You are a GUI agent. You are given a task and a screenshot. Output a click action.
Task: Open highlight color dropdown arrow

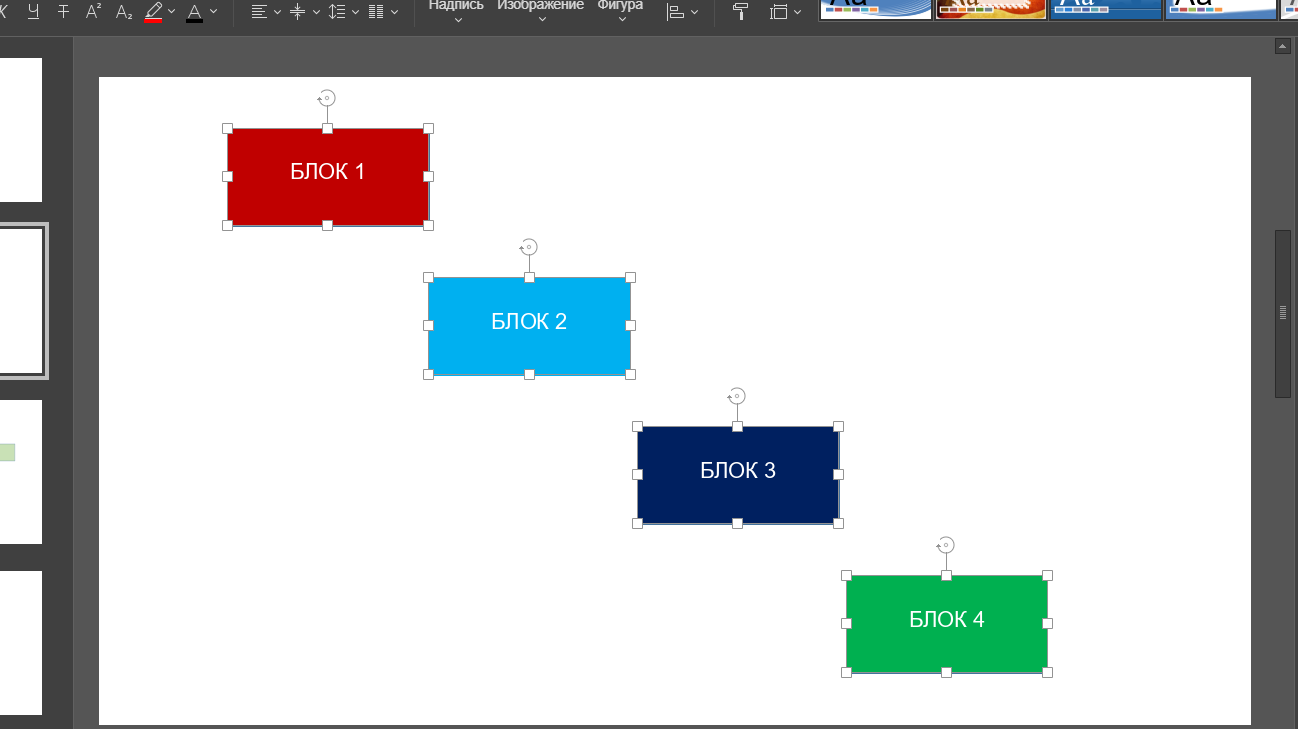point(171,12)
